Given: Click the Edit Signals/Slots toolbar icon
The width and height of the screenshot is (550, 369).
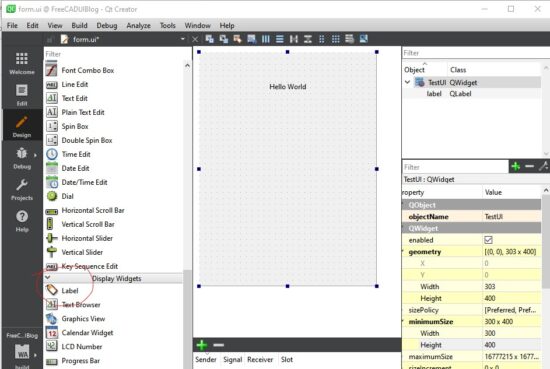Looking at the screenshot, I should click(x=223, y=39).
